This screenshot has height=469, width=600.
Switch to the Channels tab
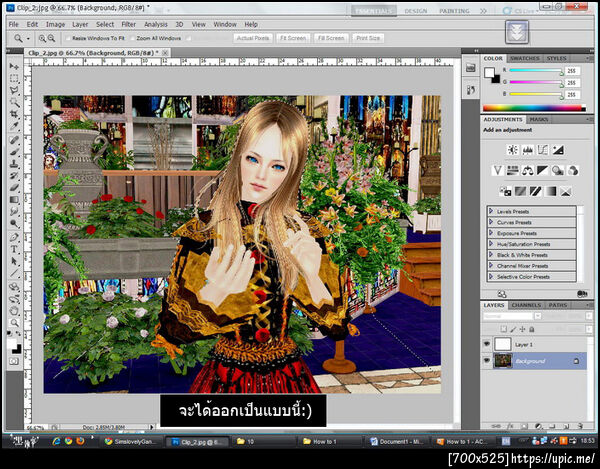point(526,305)
